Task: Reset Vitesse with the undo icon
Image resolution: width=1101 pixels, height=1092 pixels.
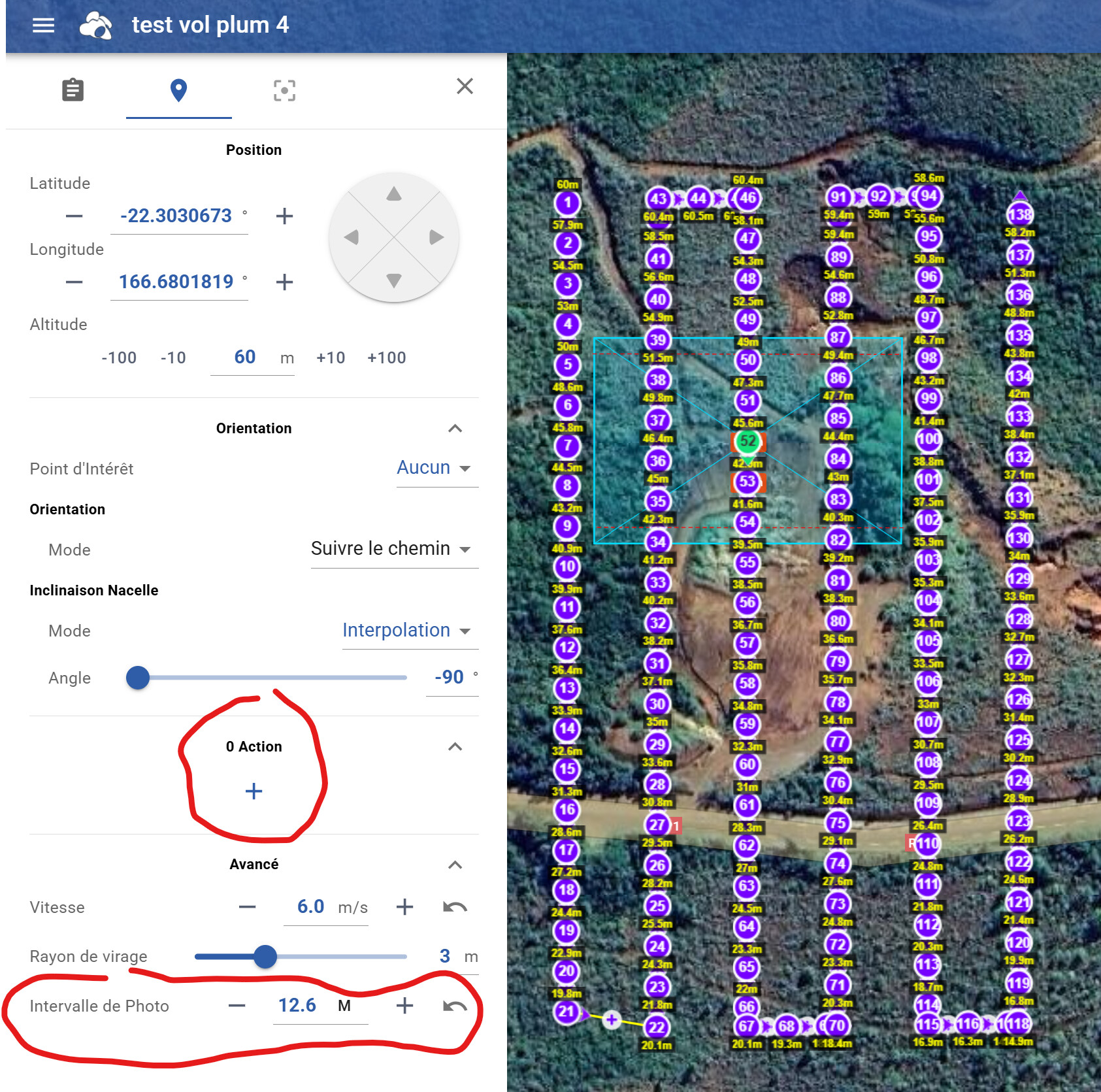Action: 455,907
